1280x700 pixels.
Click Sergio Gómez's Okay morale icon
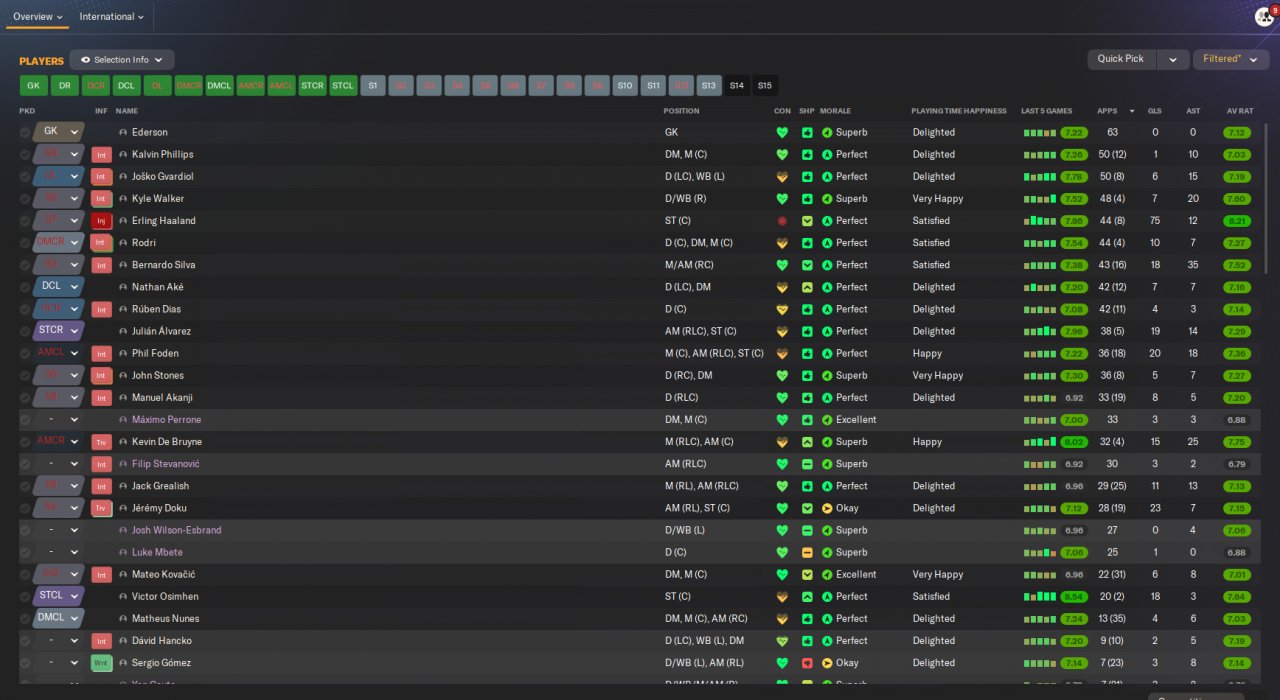(827, 663)
